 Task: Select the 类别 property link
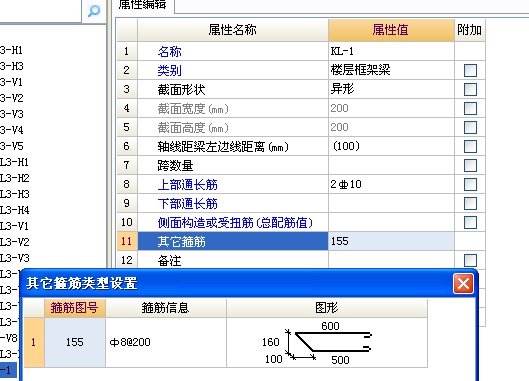[x=169, y=71]
